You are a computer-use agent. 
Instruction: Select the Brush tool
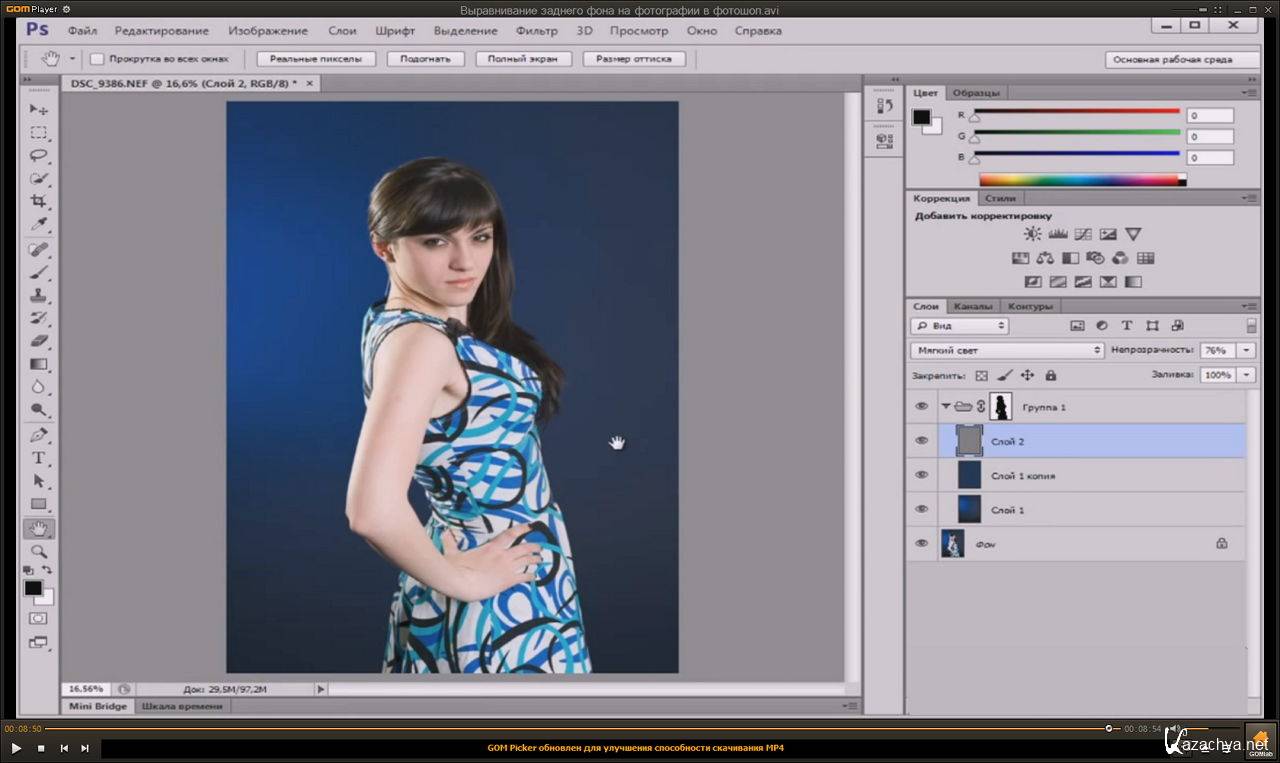pyautogui.click(x=38, y=272)
